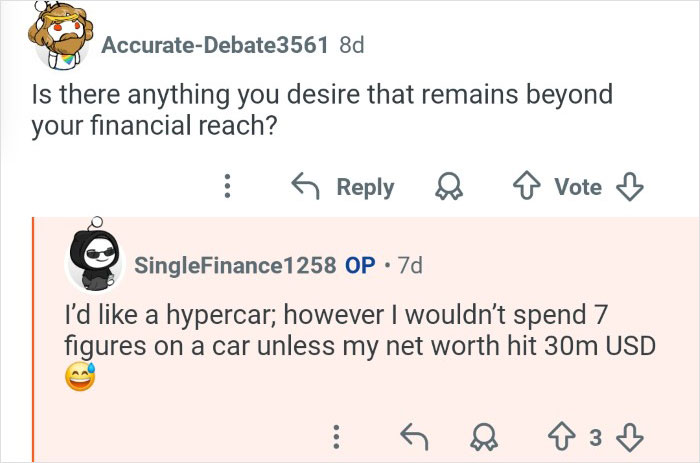Click the Vote label on top comment
Image resolution: width=700 pixels, height=463 pixels.
[578, 186]
